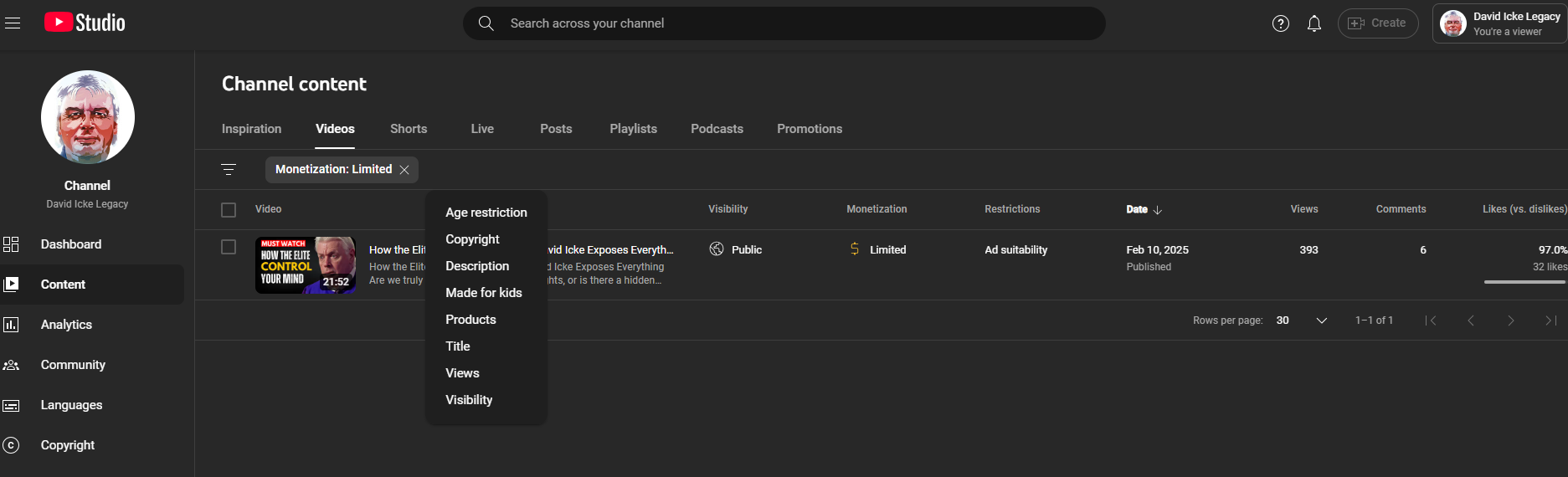This screenshot has height=477, width=1568.
Task: Open Community from the sidebar
Action: point(73,365)
